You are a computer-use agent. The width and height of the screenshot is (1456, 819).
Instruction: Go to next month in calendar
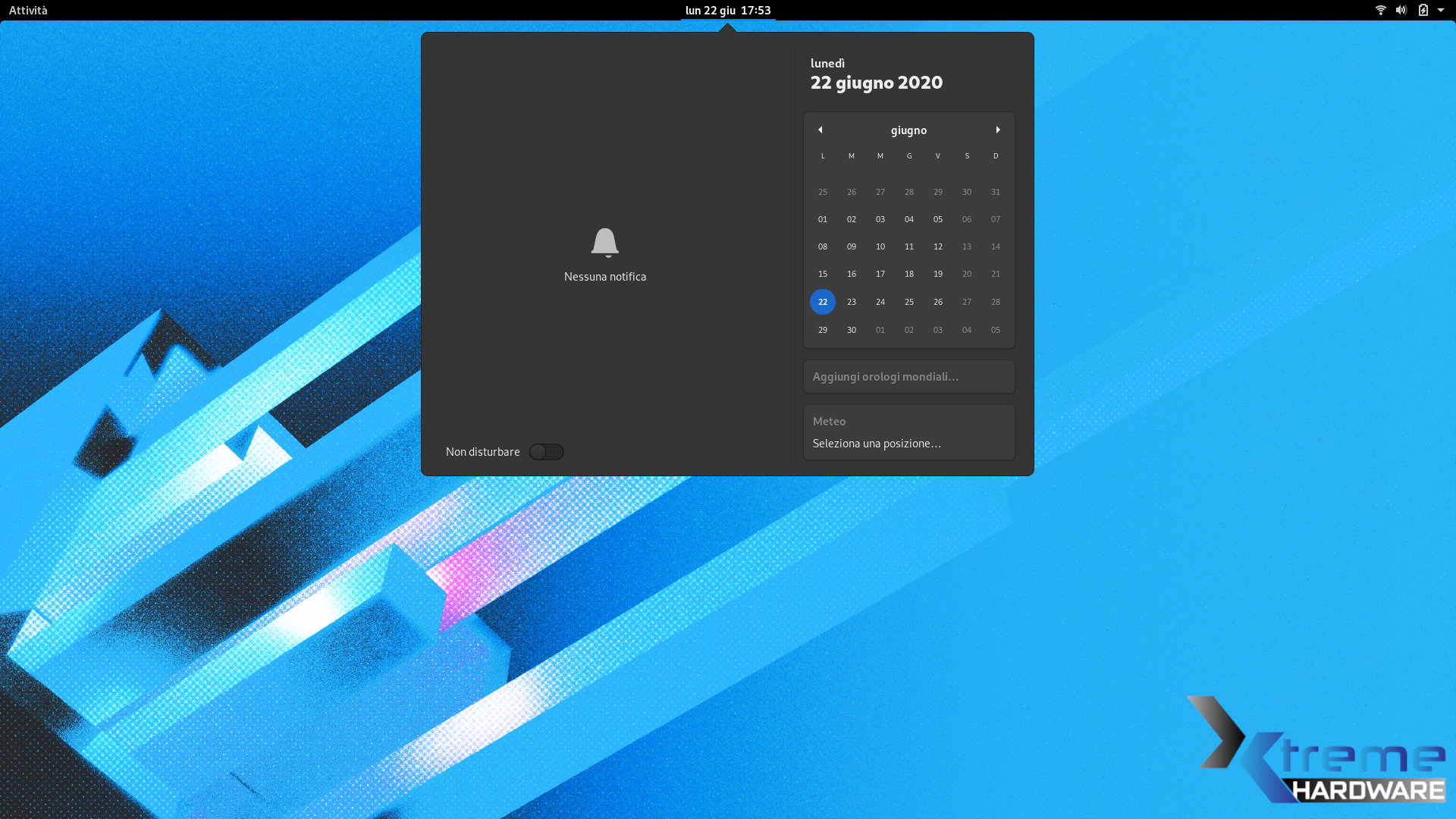998,130
